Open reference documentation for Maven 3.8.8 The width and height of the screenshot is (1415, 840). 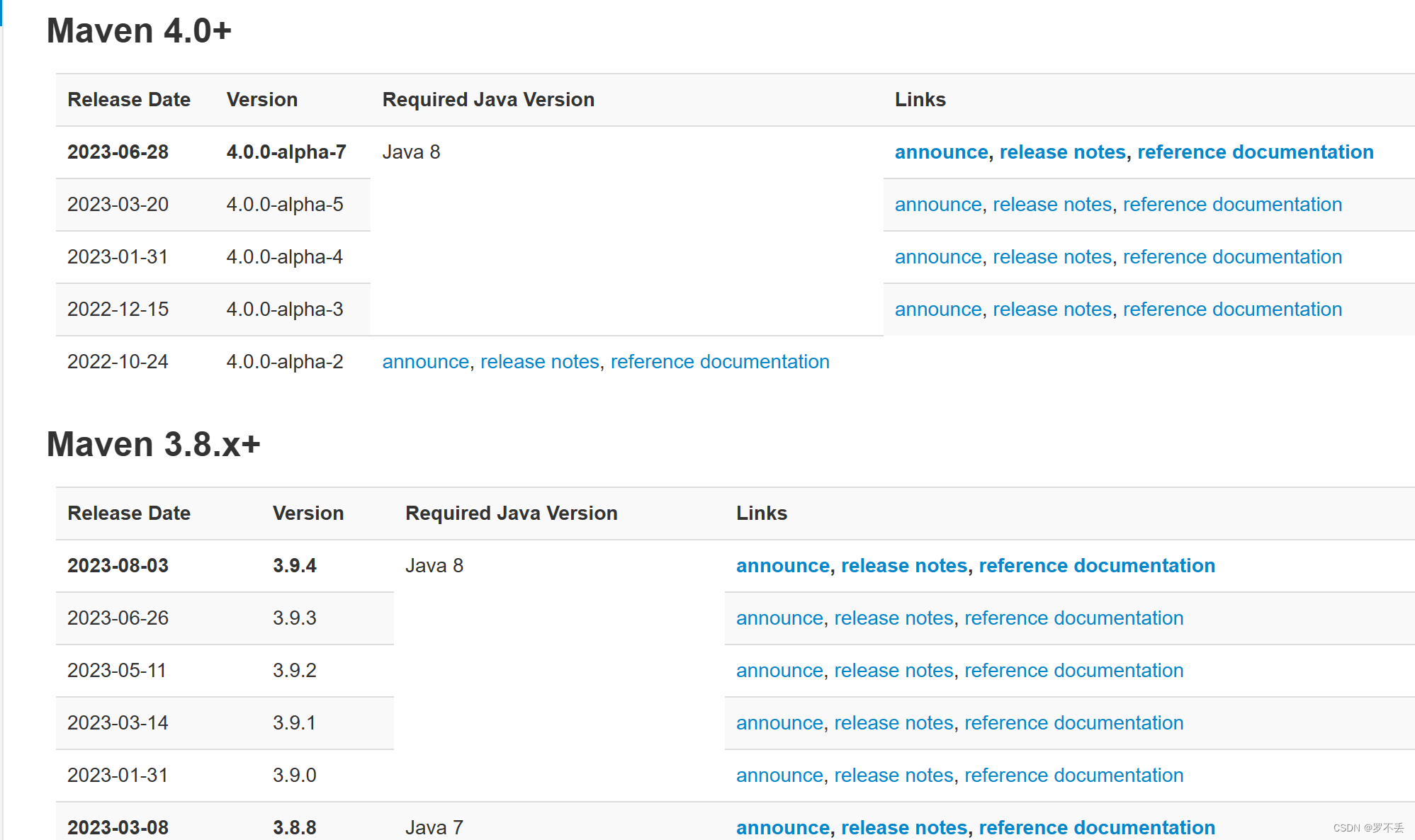click(1096, 827)
